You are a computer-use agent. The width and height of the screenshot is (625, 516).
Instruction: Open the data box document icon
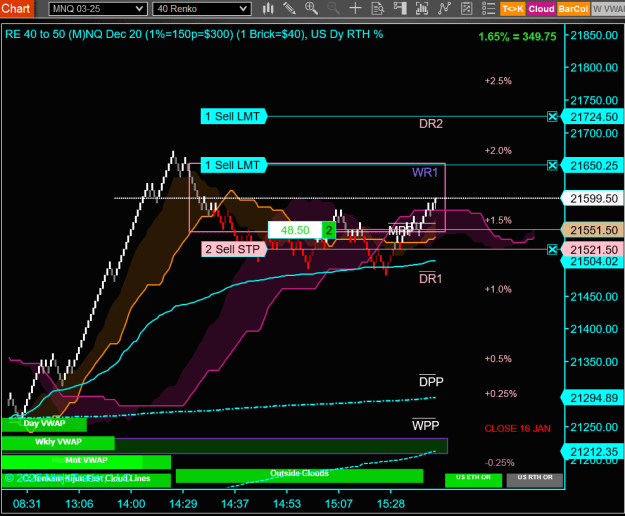(x=377, y=8)
